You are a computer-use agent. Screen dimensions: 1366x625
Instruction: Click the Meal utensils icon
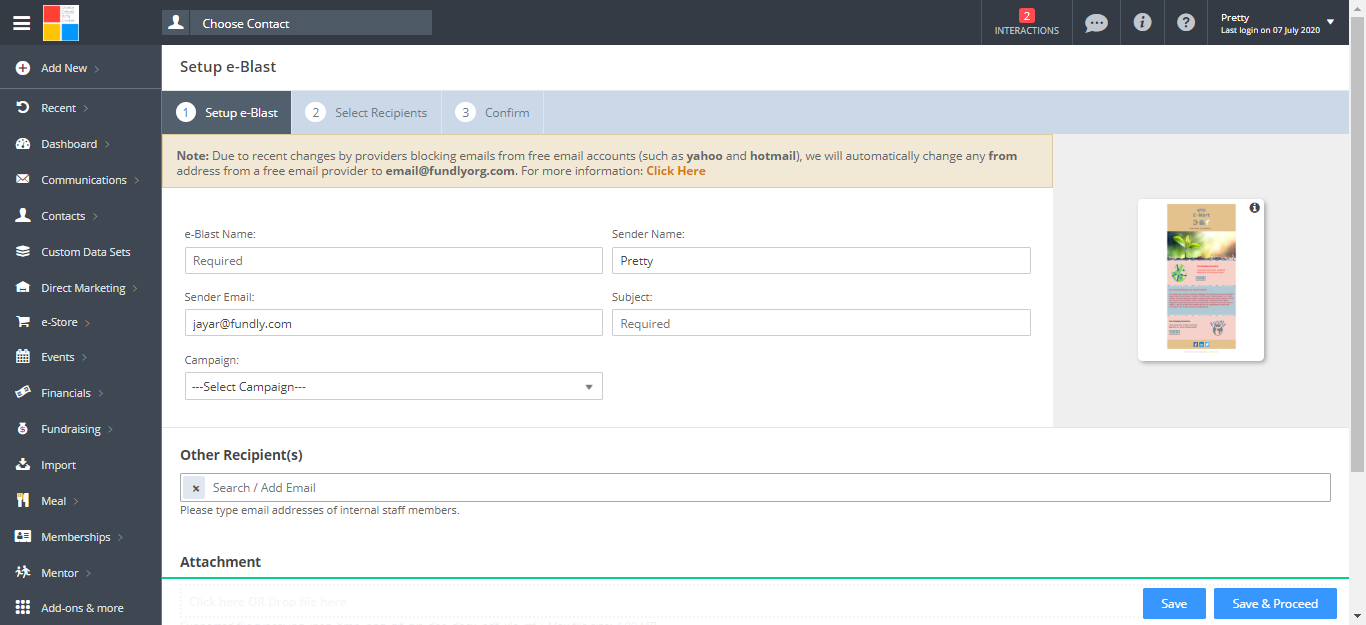point(22,501)
